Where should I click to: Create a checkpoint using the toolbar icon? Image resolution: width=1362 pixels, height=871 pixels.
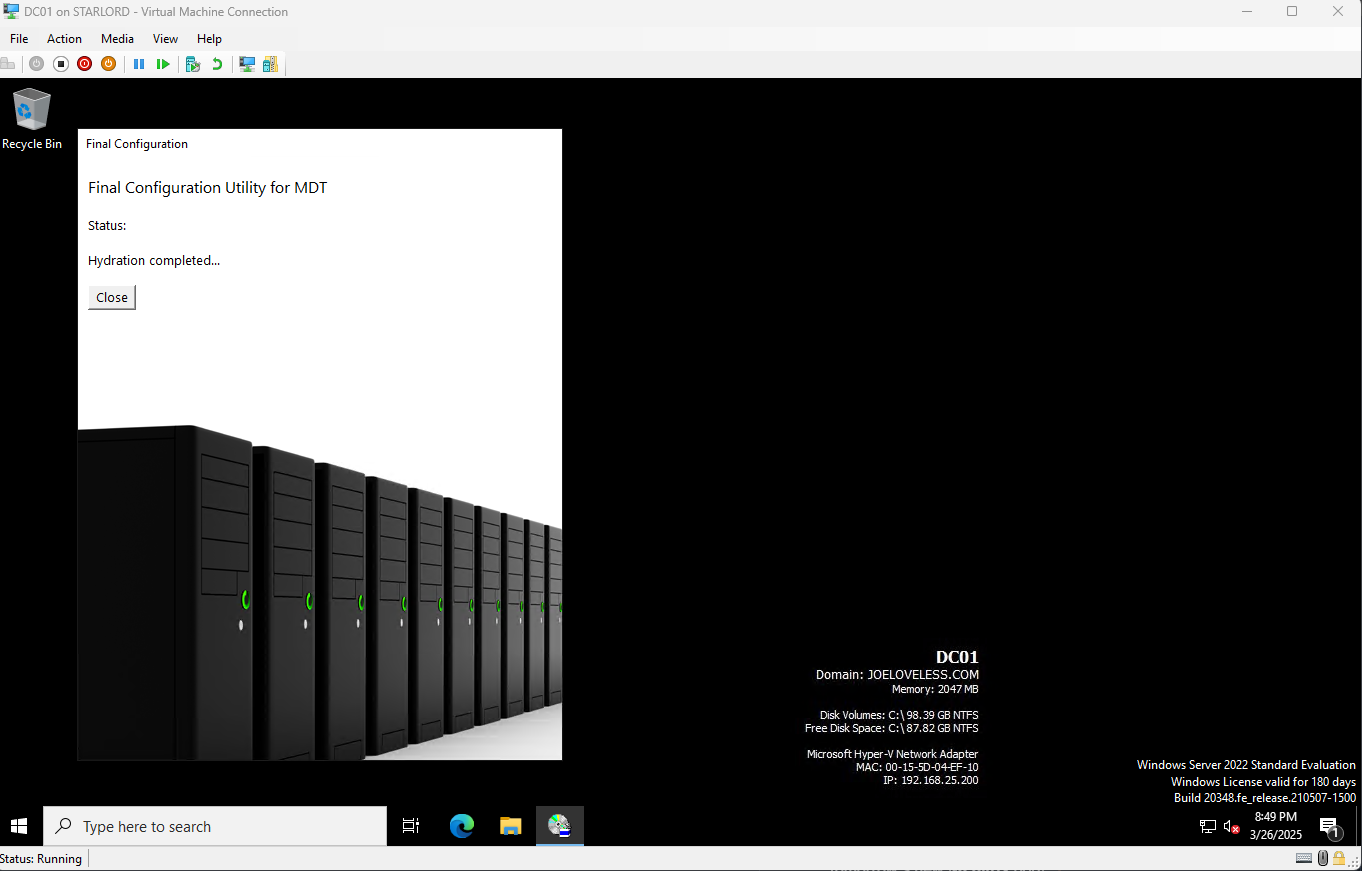[193, 64]
